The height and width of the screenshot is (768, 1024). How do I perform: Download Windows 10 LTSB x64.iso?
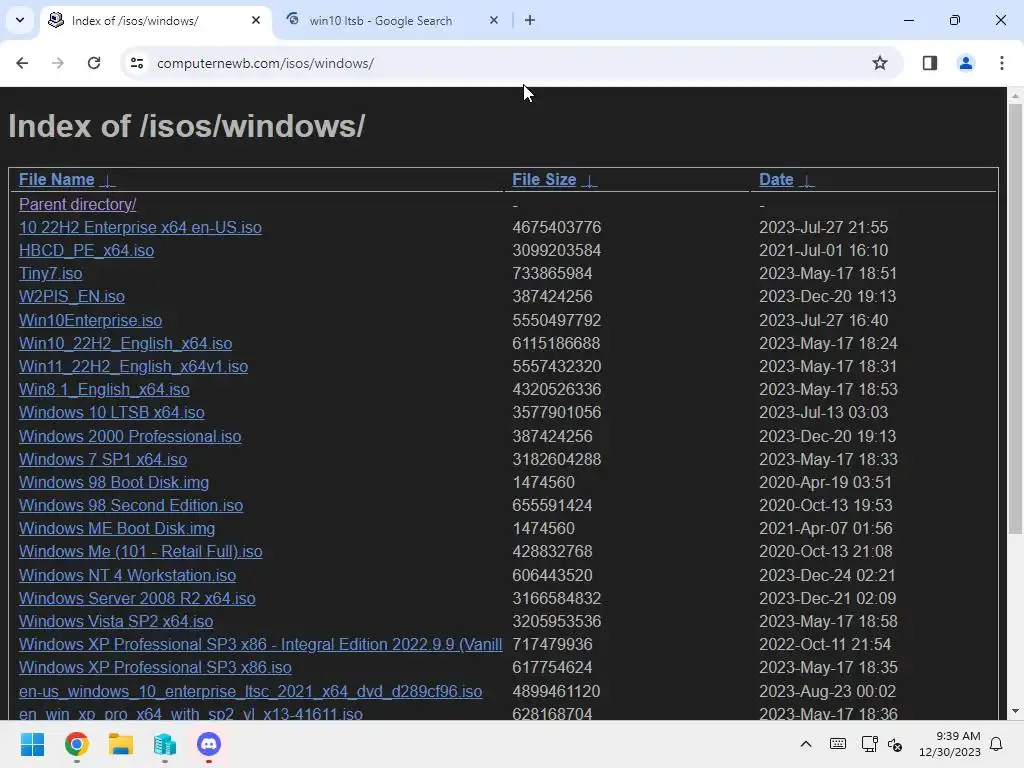(x=111, y=413)
